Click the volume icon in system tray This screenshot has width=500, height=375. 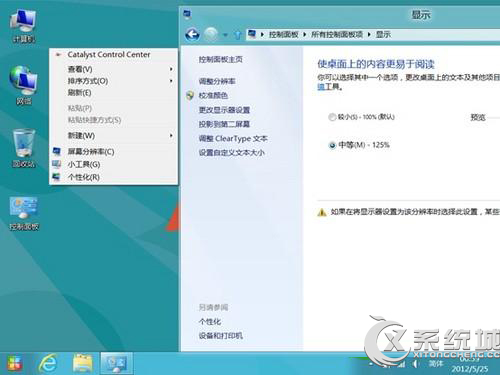[x=415, y=363]
